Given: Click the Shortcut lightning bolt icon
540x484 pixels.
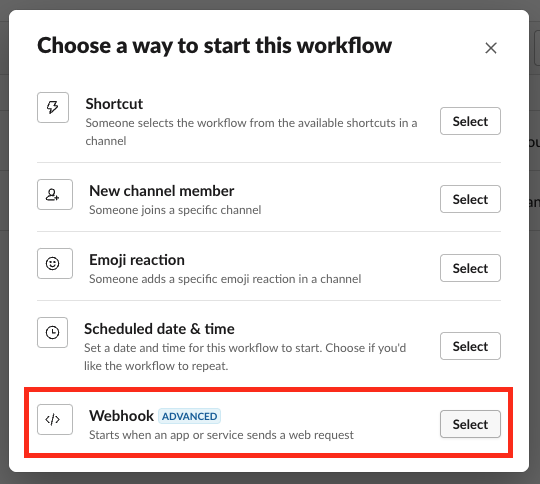Looking at the screenshot, I should (53, 107).
